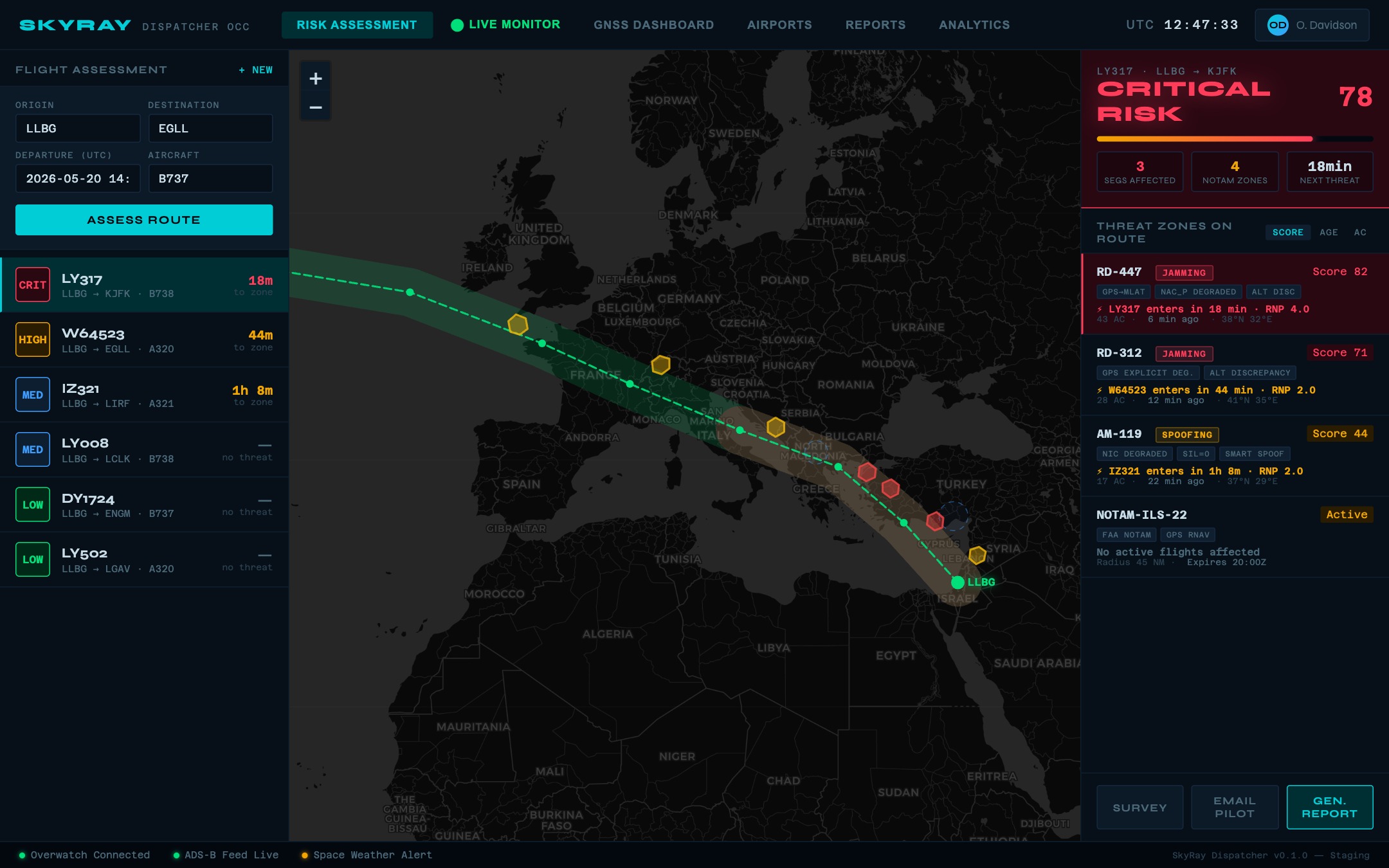Open the O. Davidson user menu
1389x868 pixels.
[x=1312, y=25]
